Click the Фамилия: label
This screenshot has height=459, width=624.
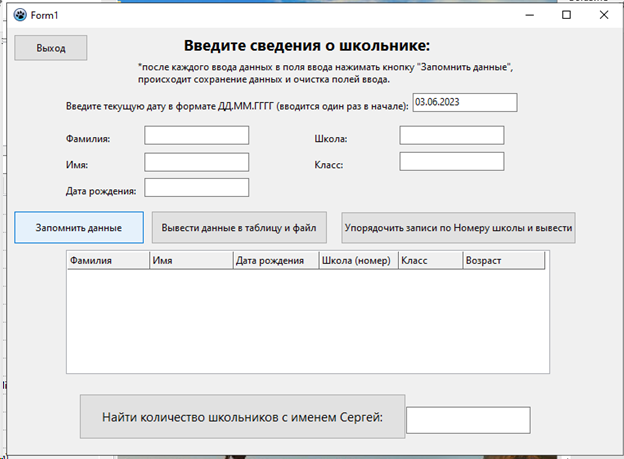(88, 139)
